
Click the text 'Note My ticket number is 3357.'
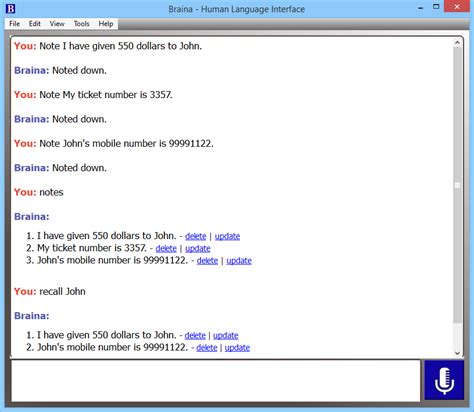[x=106, y=95]
